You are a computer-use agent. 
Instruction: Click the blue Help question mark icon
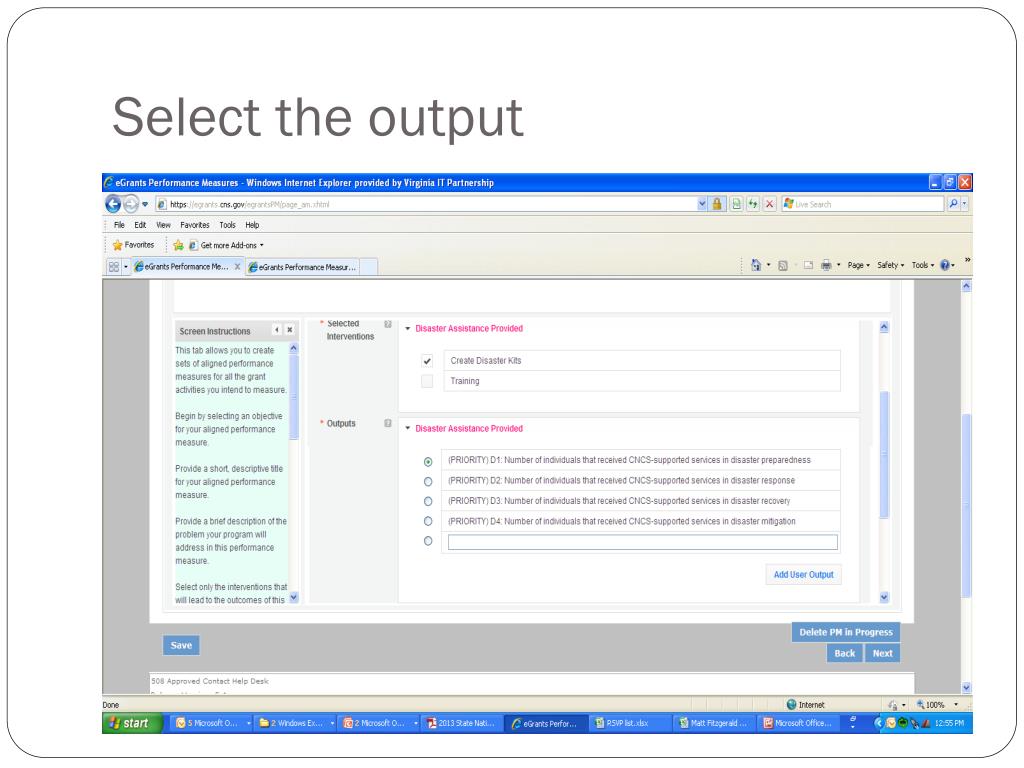click(x=944, y=265)
